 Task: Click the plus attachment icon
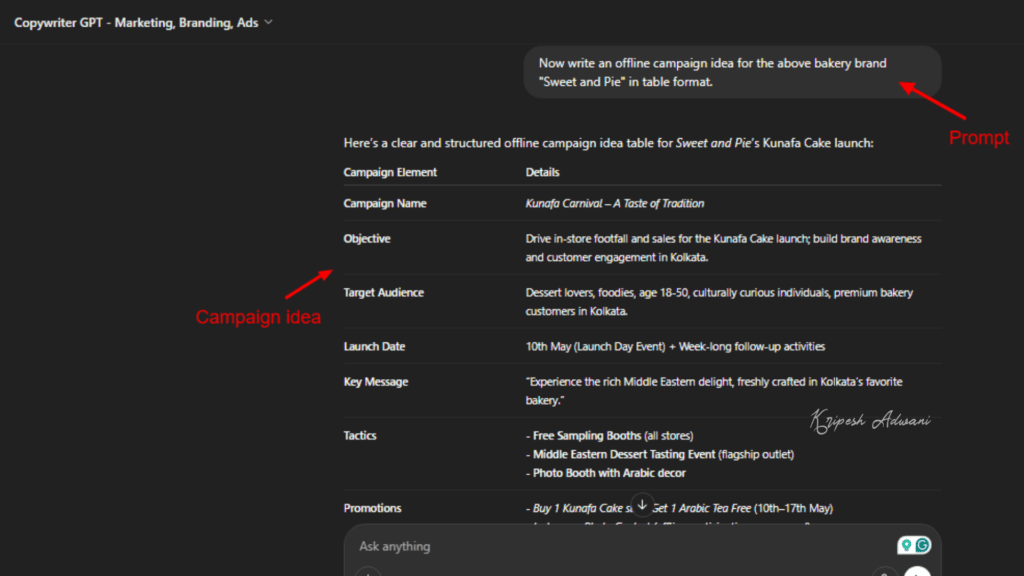tap(368, 572)
